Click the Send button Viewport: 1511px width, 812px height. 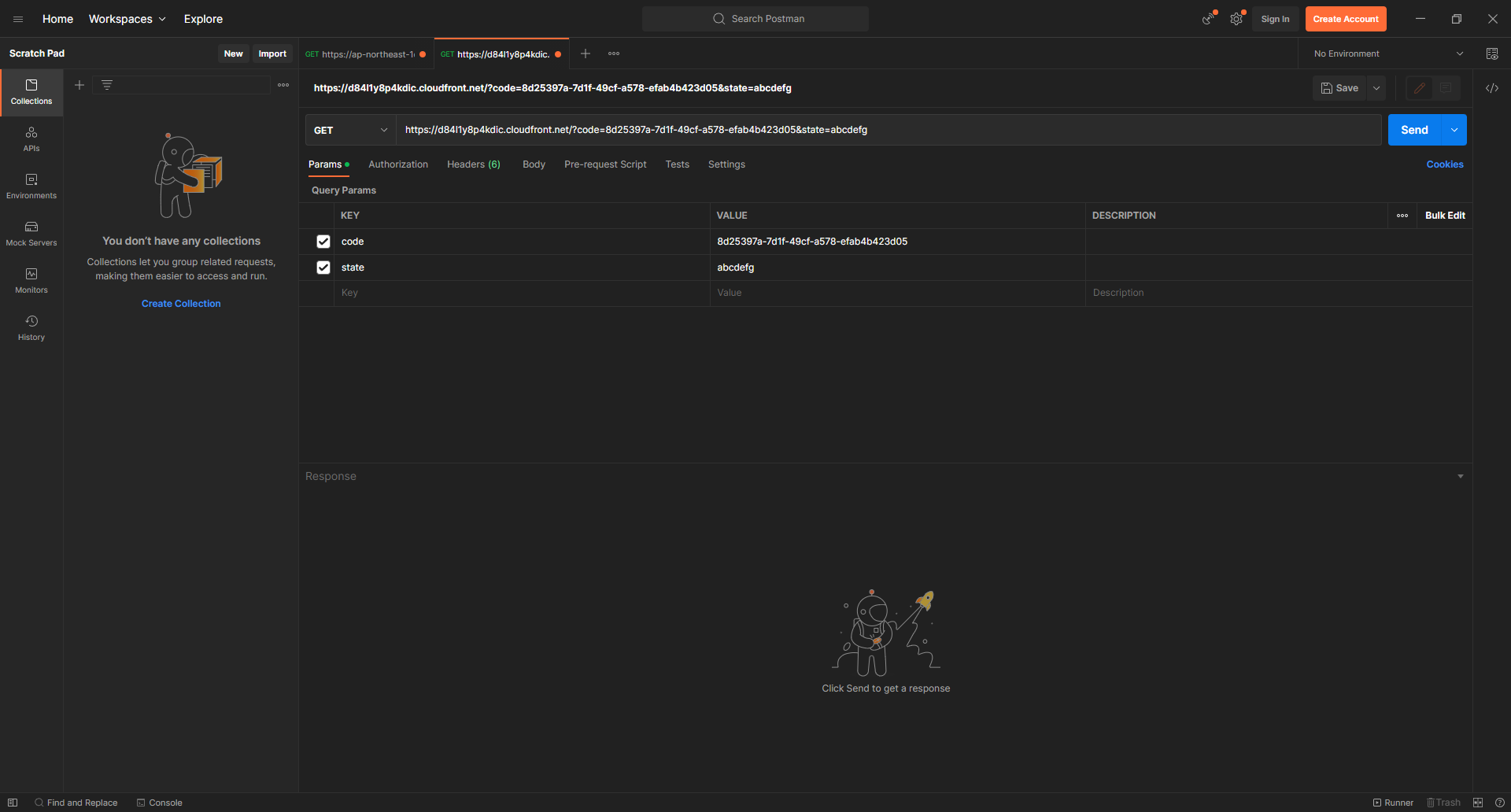pos(1414,130)
